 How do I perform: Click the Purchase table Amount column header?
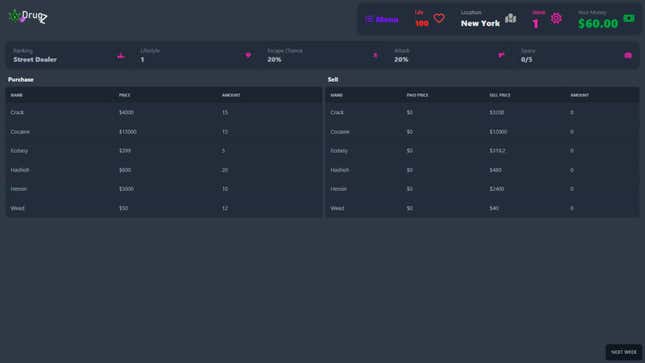pos(231,95)
